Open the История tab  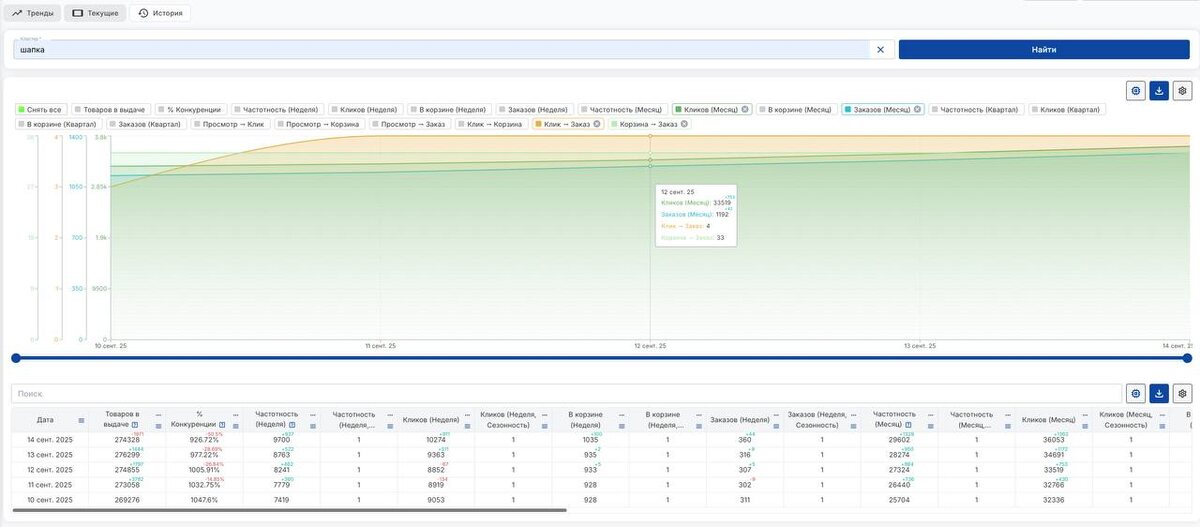pos(160,13)
